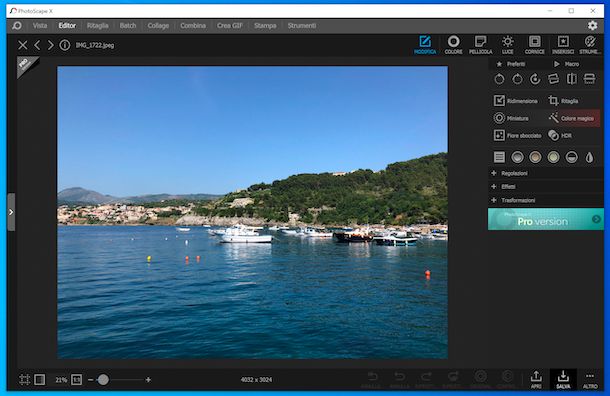The image size is (610, 396).
Task: Click the half-filled circle filter icon
Action: pyautogui.click(x=571, y=157)
